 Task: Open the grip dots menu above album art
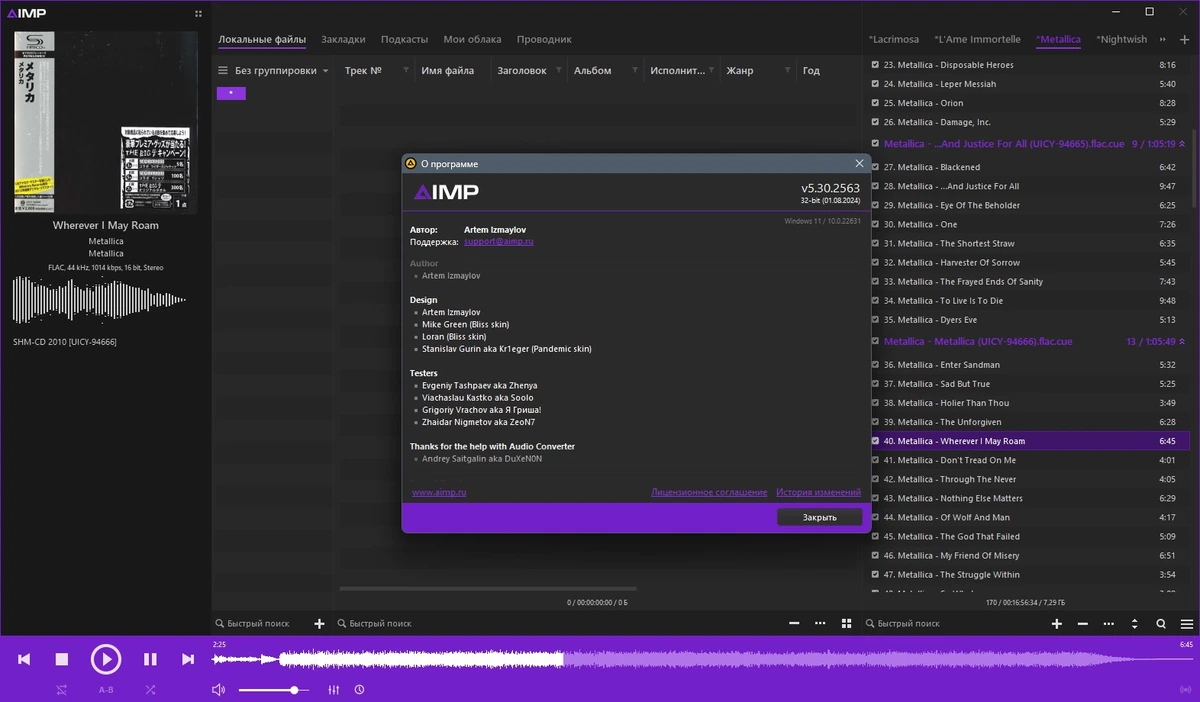click(198, 13)
